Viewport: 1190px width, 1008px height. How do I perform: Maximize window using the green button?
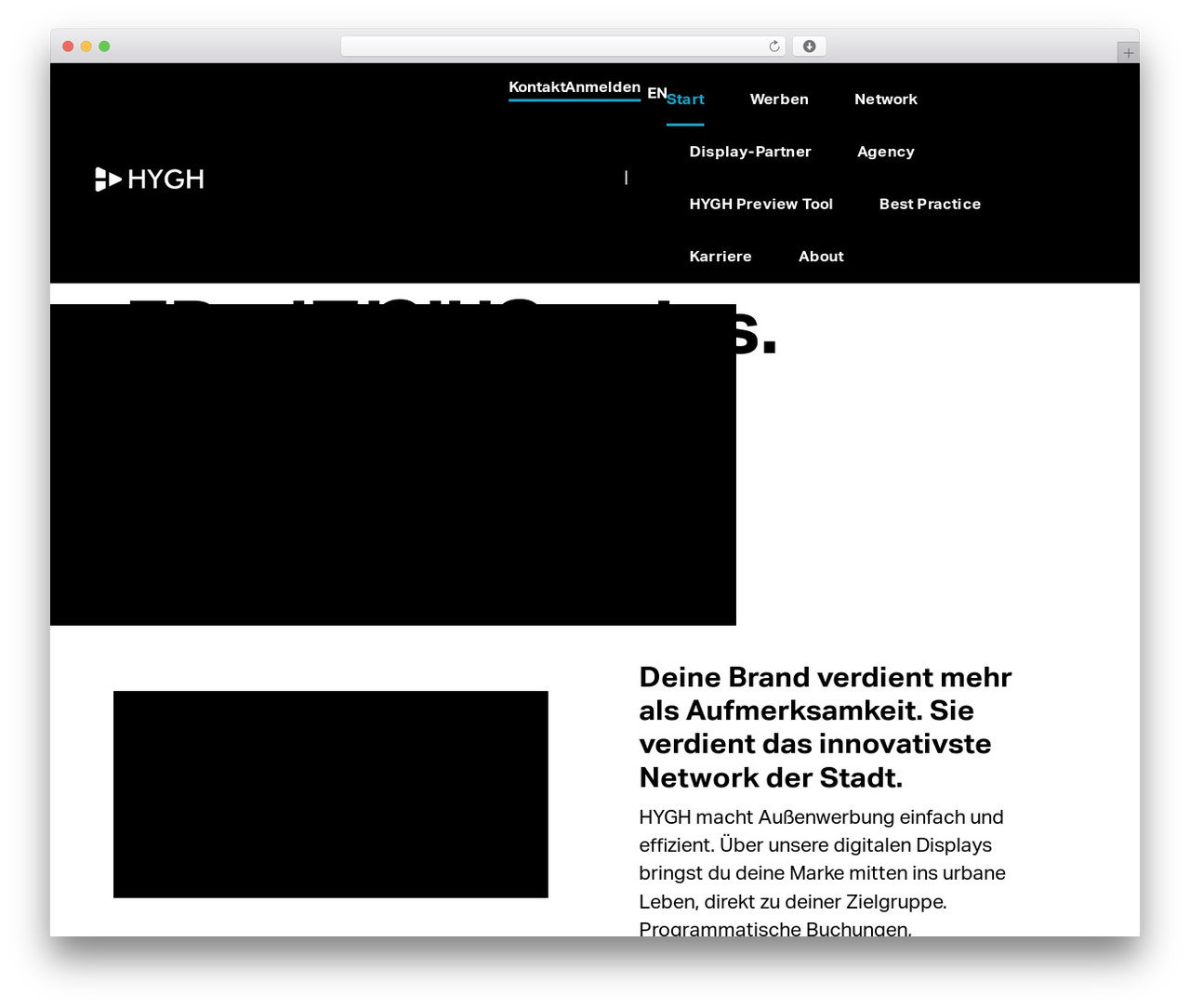[x=104, y=46]
